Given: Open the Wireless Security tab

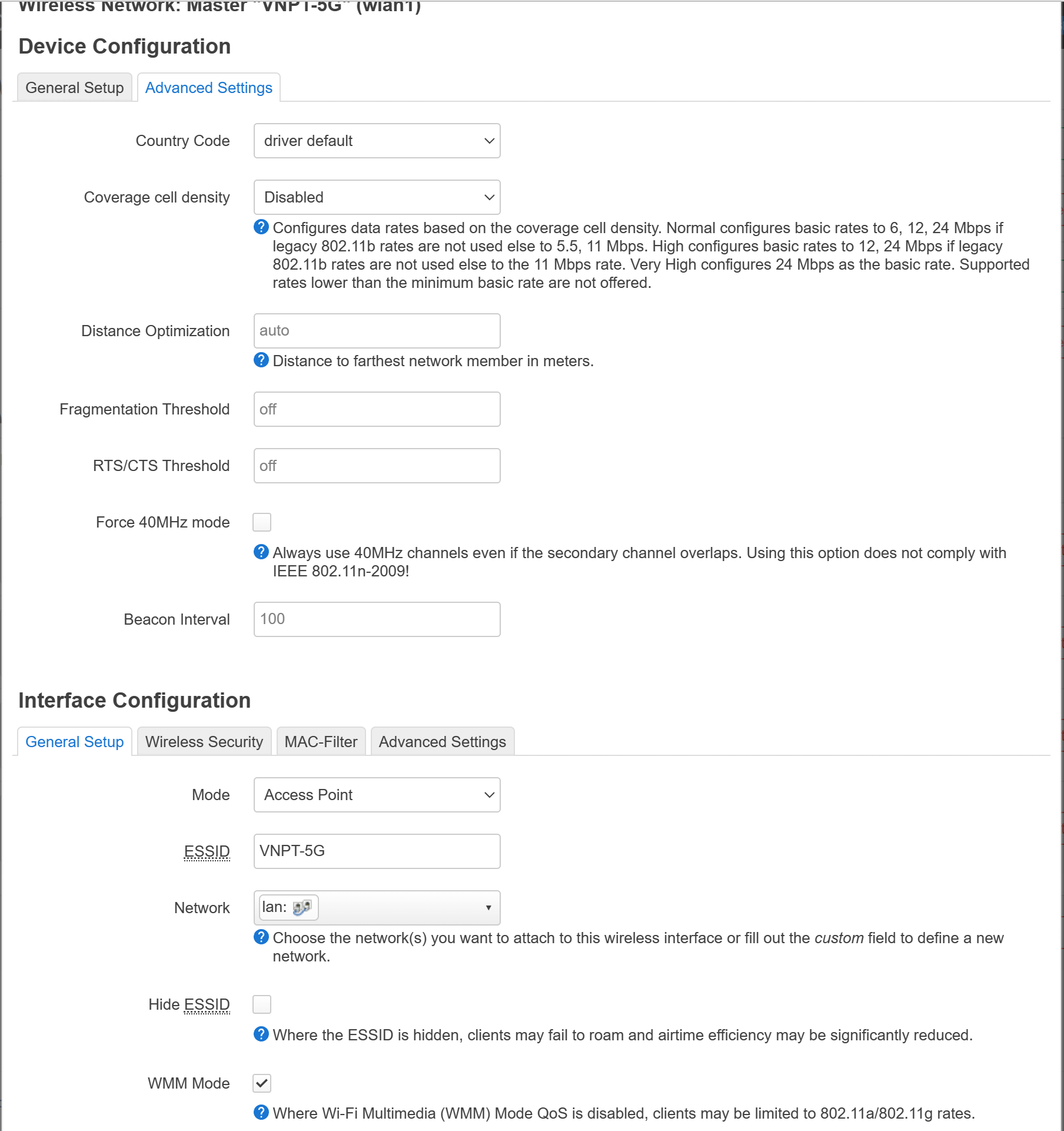Looking at the screenshot, I should pos(204,742).
